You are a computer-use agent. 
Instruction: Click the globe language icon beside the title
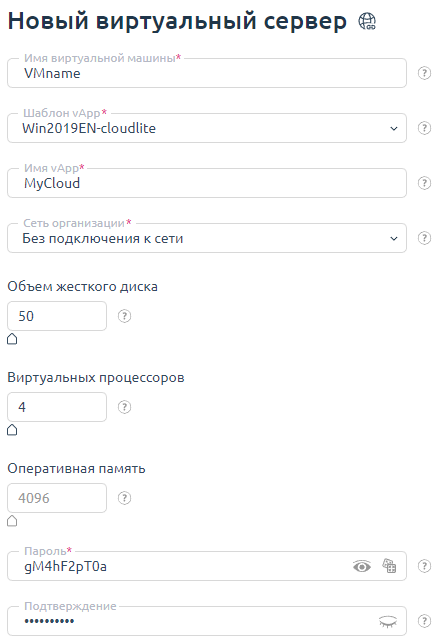click(367, 21)
